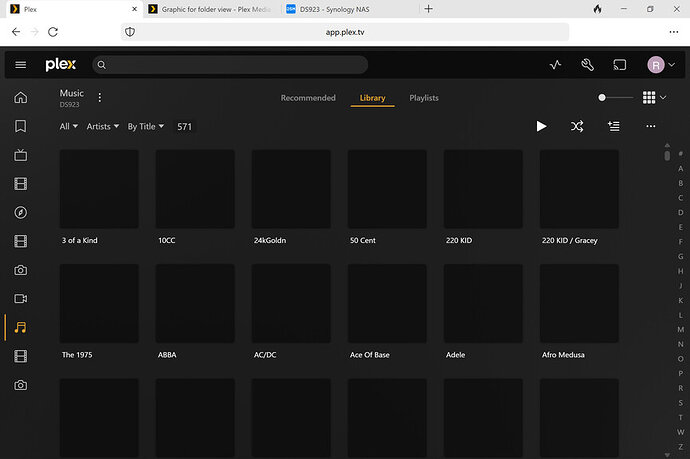Viewport: 690px width, 459px height.
Task: Open the grid view mode dropdown
Action: [x=654, y=97]
